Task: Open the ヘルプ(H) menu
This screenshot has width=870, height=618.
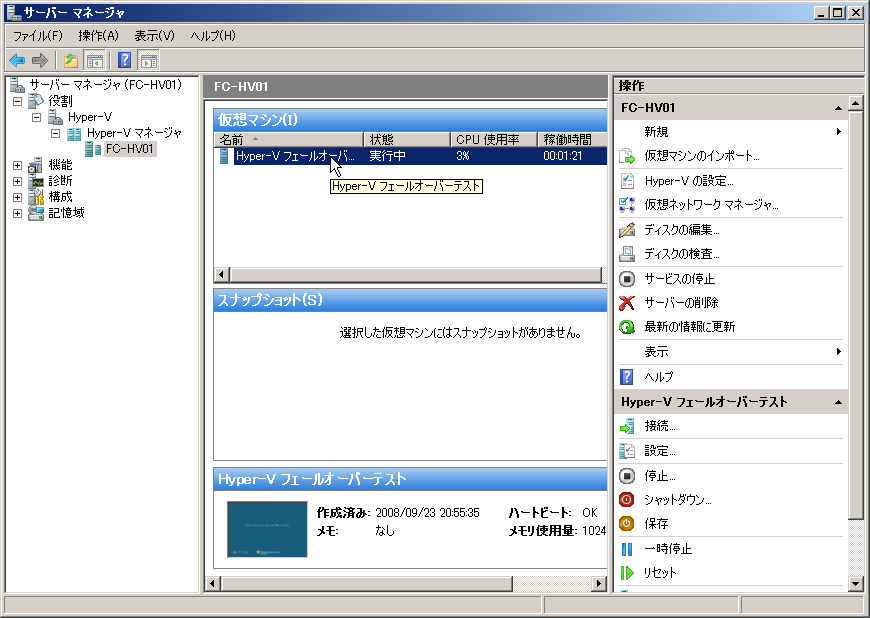Action: 213,36
